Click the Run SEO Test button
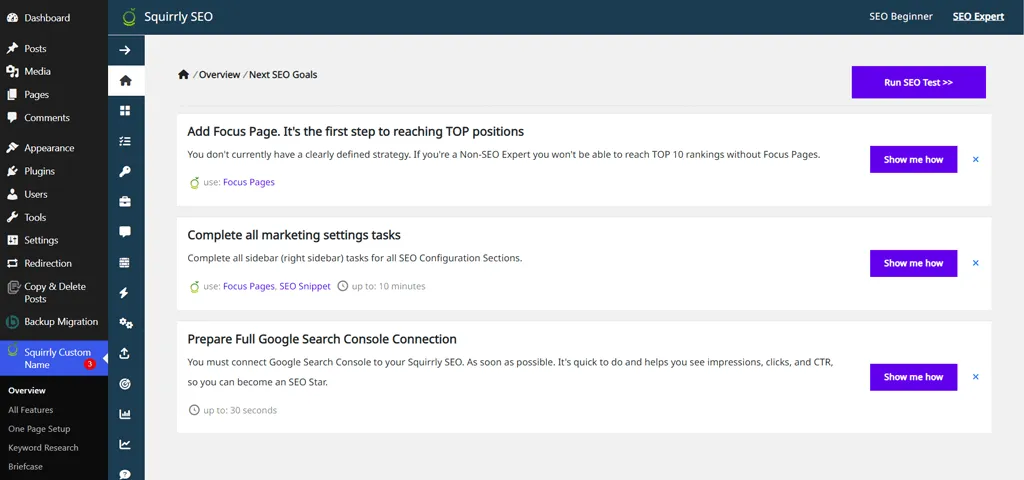 coord(918,82)
